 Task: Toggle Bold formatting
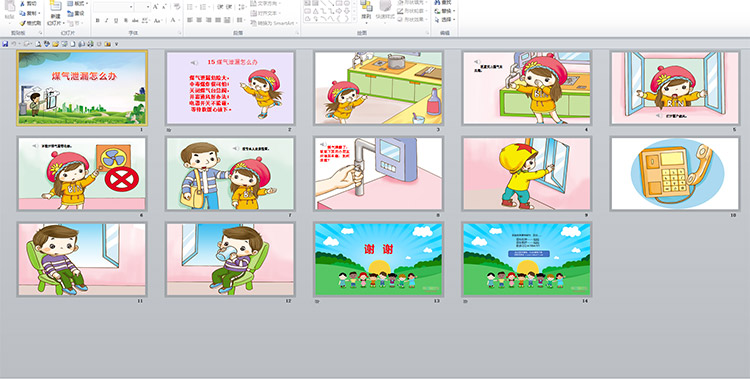tap(98, 21)
